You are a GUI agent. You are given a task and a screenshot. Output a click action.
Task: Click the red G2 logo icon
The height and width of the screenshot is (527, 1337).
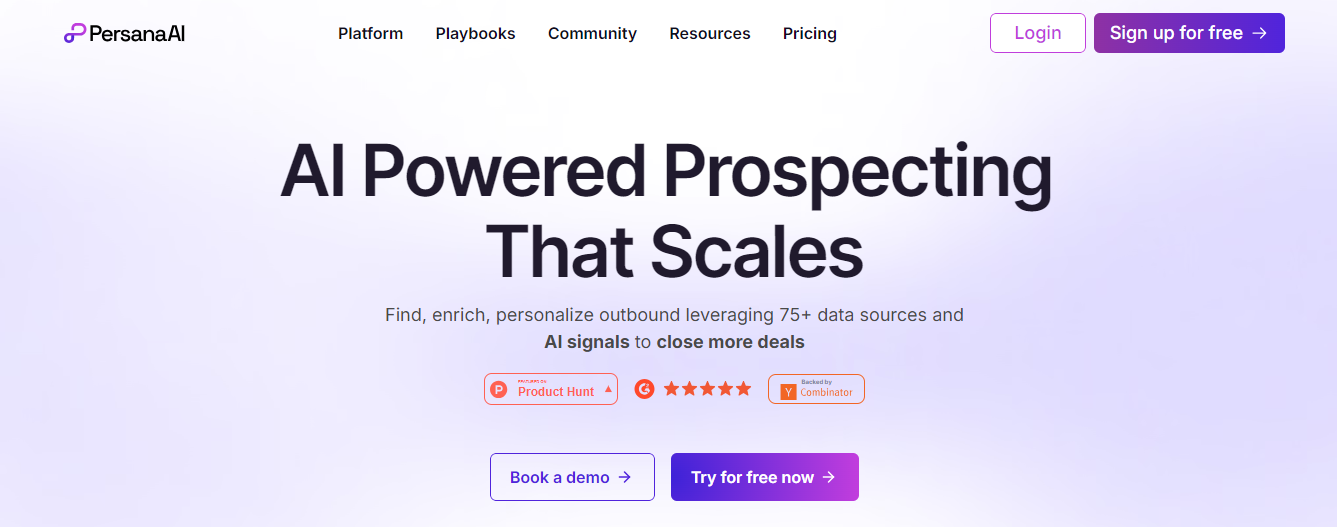(644, 389)
